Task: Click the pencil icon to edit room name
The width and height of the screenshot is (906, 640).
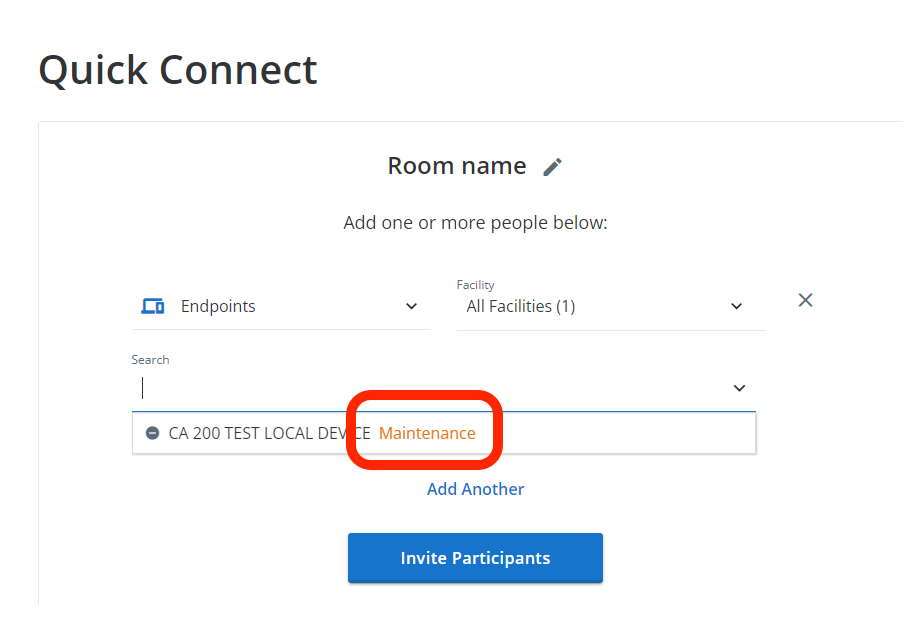Action: [x=552, y=167]
